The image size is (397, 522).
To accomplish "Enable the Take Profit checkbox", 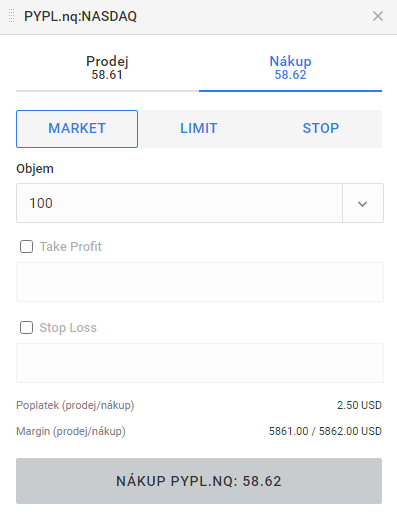I will [26, 247].
